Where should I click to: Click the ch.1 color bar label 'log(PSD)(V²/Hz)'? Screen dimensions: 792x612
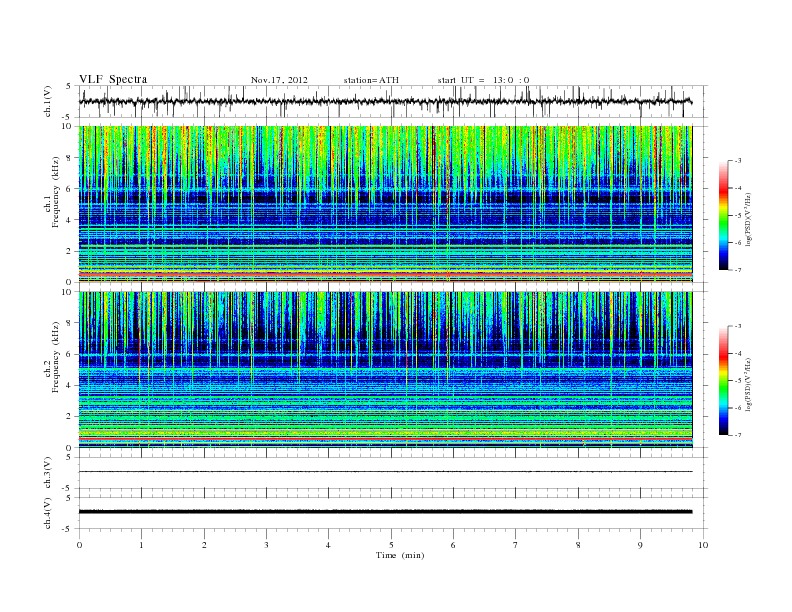(x=749, y=219)
